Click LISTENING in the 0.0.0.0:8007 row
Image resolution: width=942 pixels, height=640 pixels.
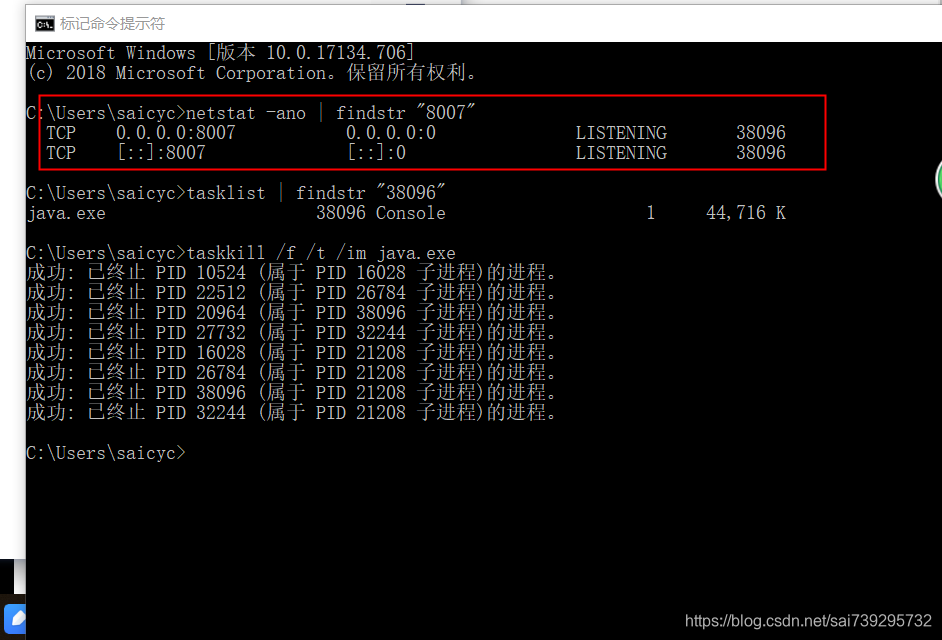click(x=621, y=133)
